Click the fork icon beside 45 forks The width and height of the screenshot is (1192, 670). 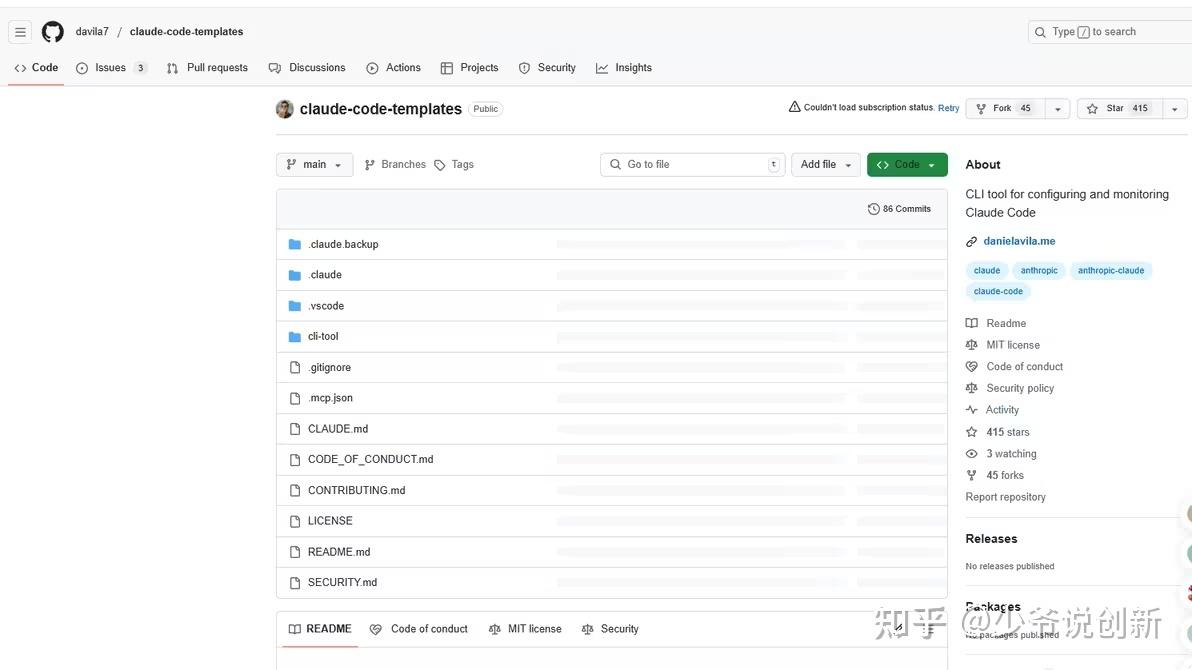coord(972,475)
